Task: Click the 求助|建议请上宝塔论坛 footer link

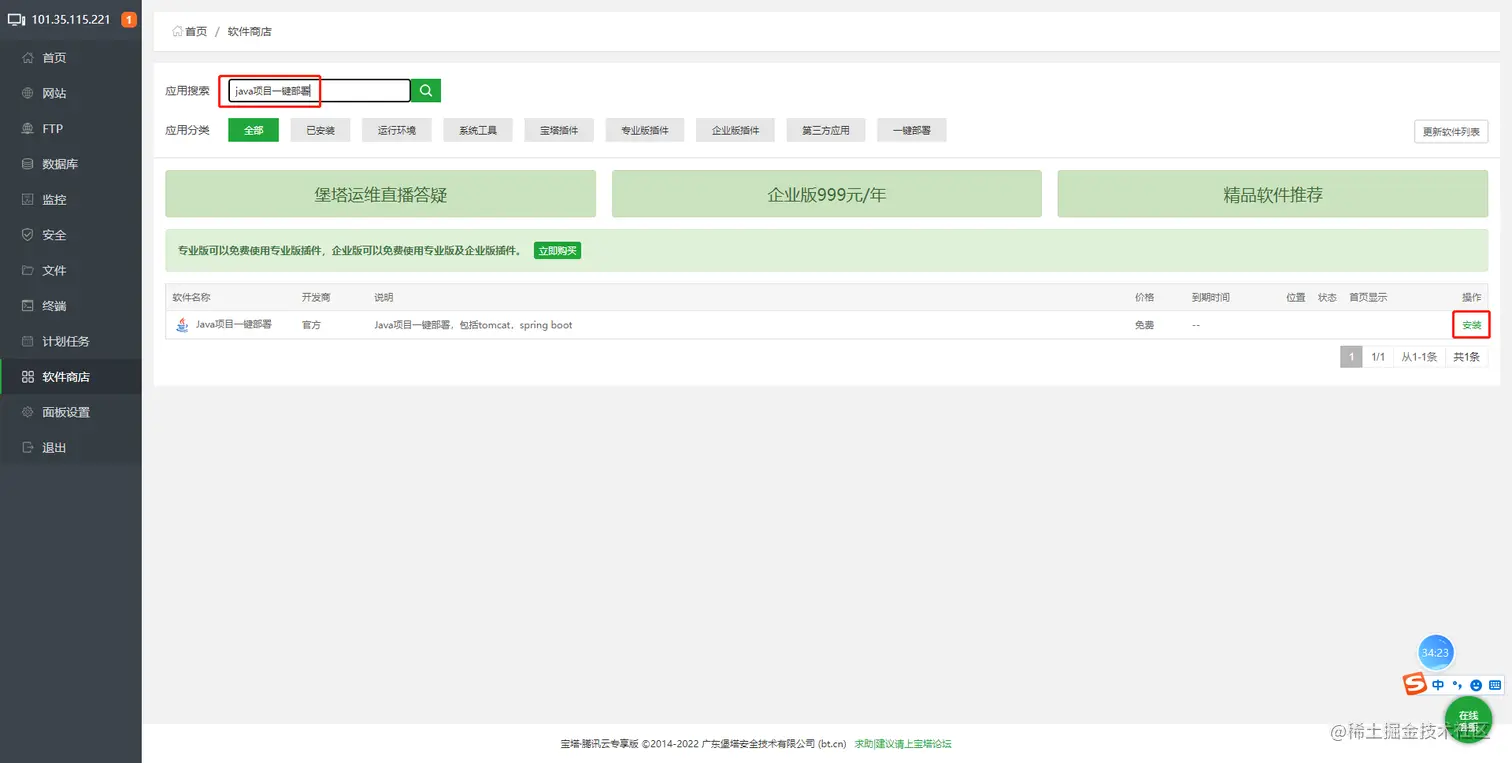Action: 903,744
